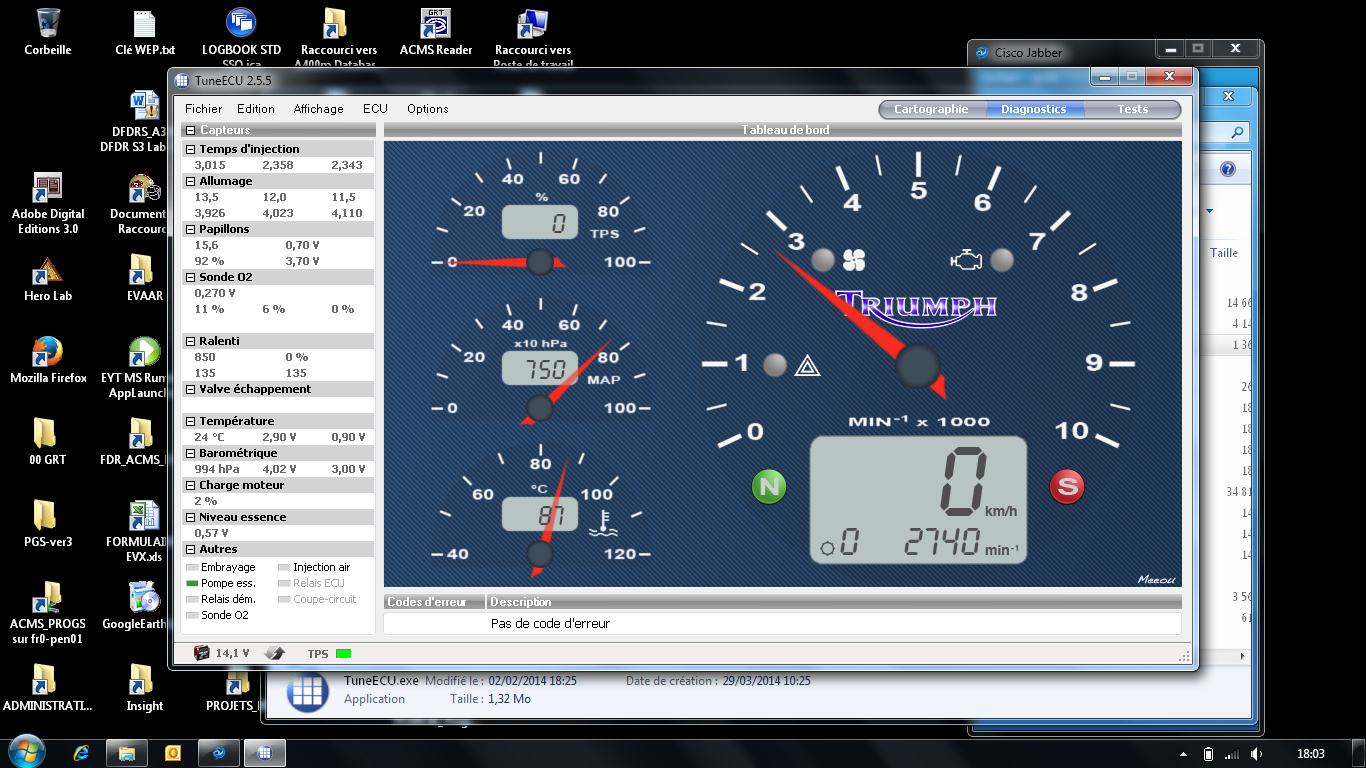The image size is (1366, 768).
Task: Collapse the Température section
Action: click(190, 421)
